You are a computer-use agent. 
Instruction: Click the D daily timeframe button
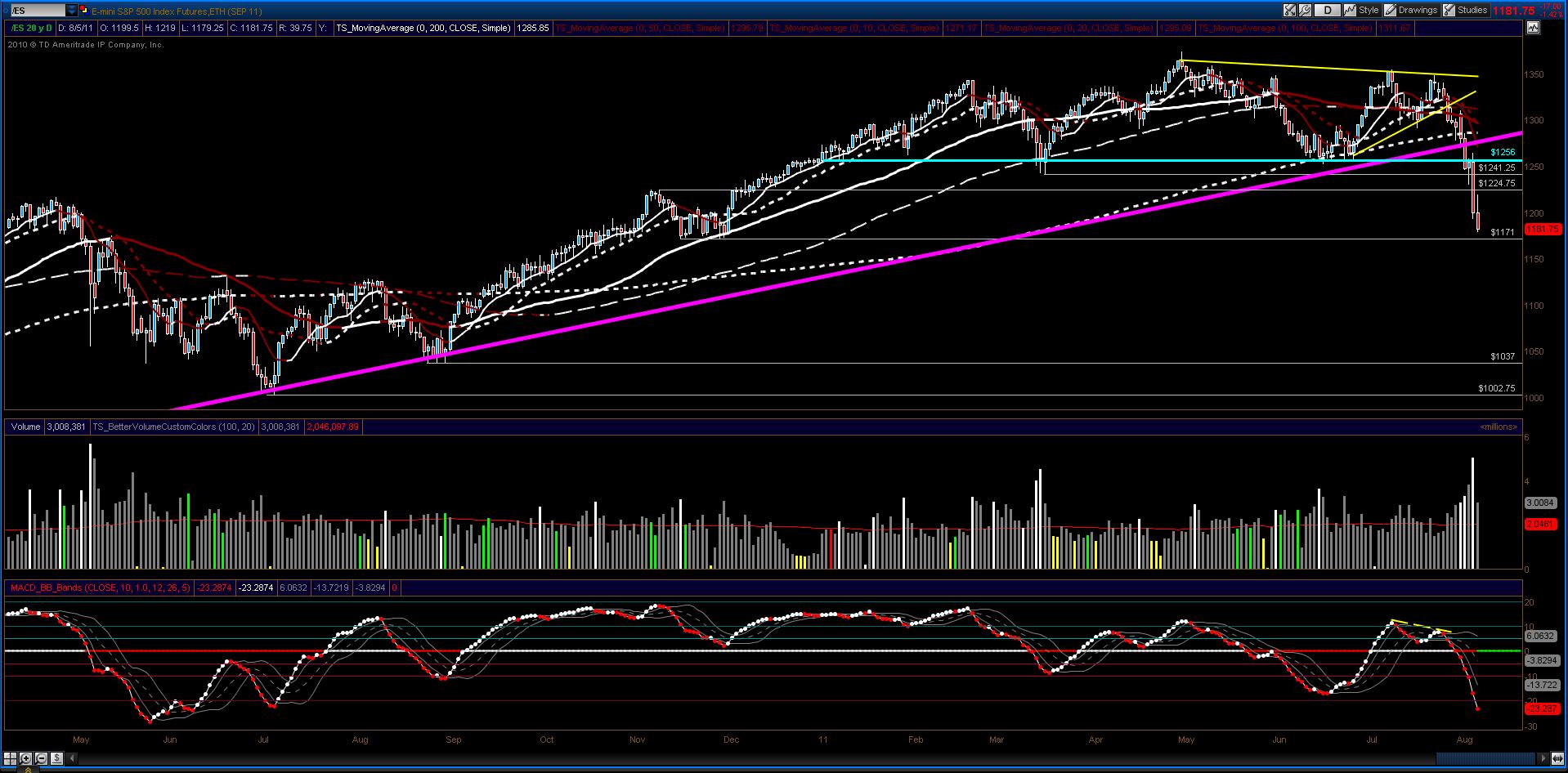tap(1328, 11)
